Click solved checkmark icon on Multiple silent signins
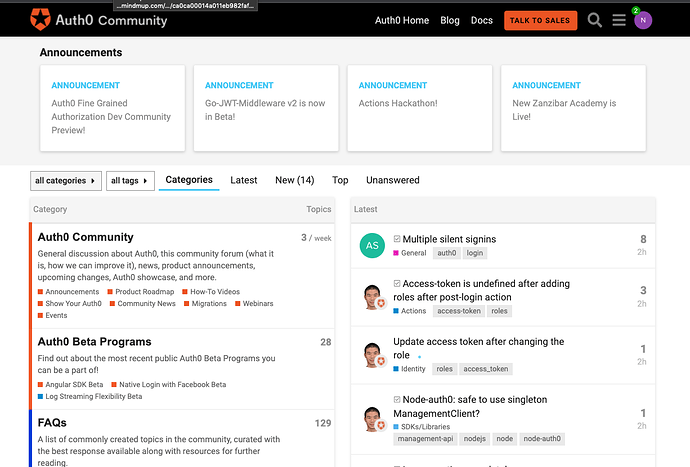The image size is (690, 467). [x=397, y=239]
